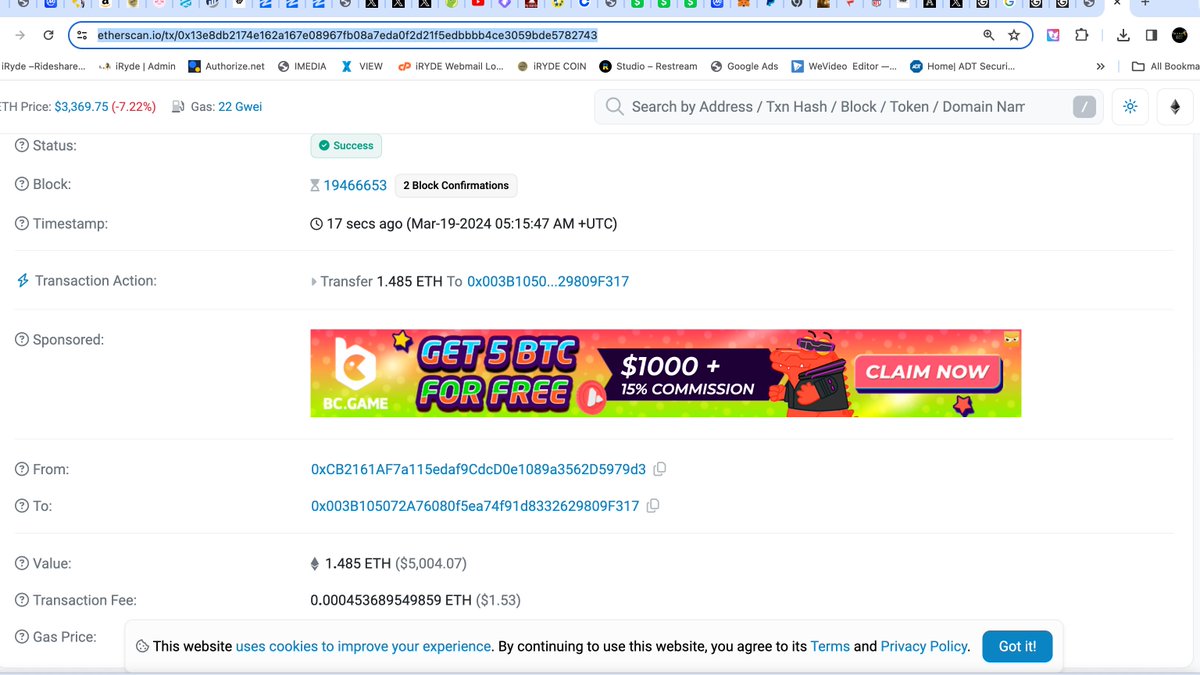Open iRyde | Admin bookmark
1200x675 pixels.
(x=138, y=67)
